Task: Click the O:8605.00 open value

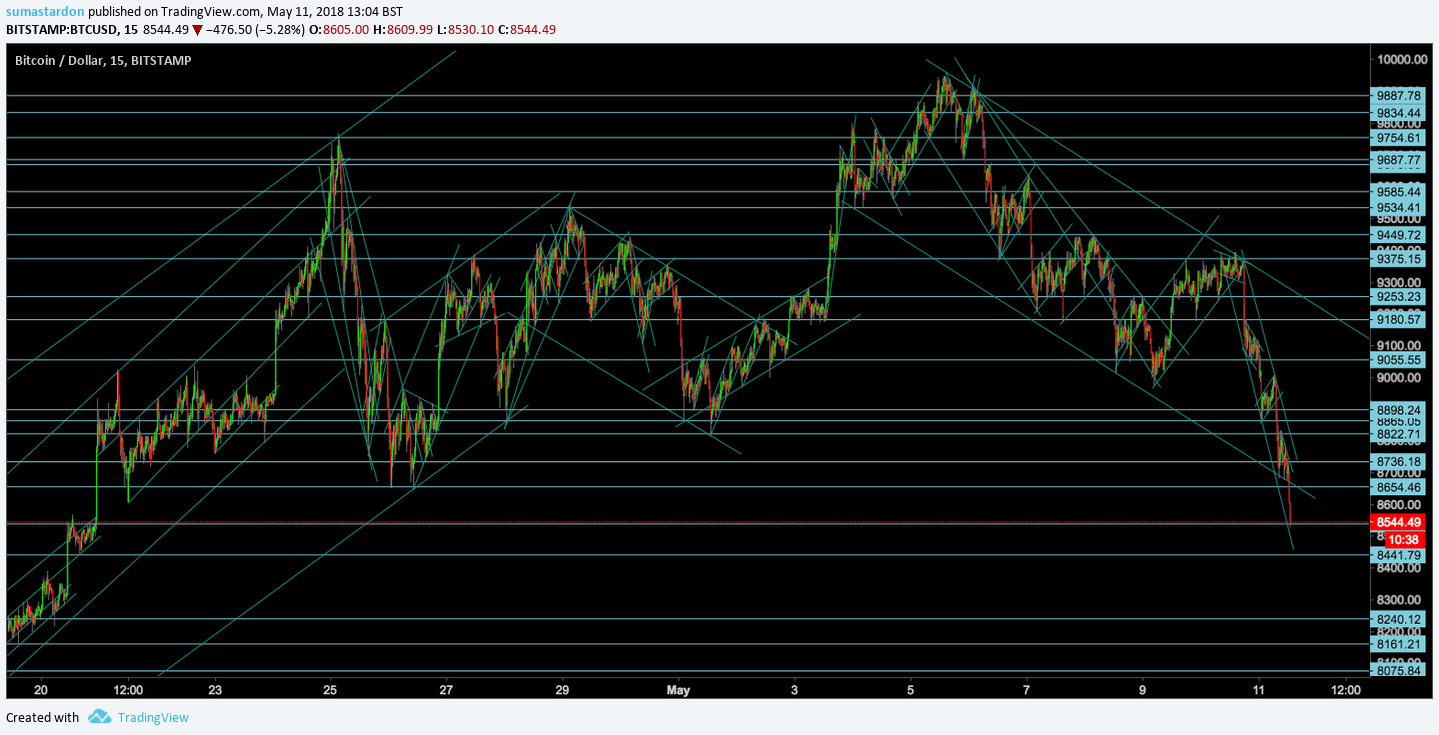Action: click(341, 30)
